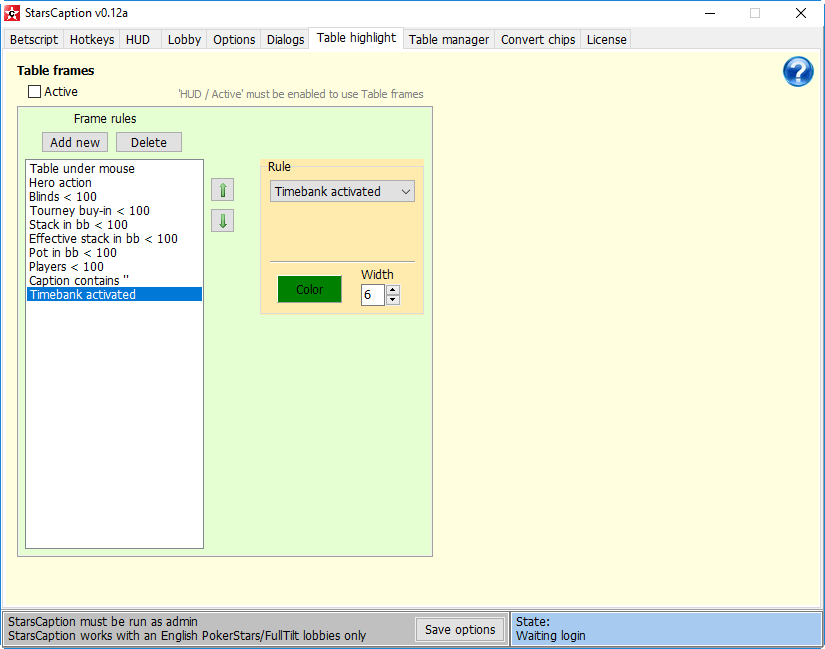Screen dimensions: 825x649
Task: Select 'Blinds < 100' rule
Action: [x=114, y=196]
